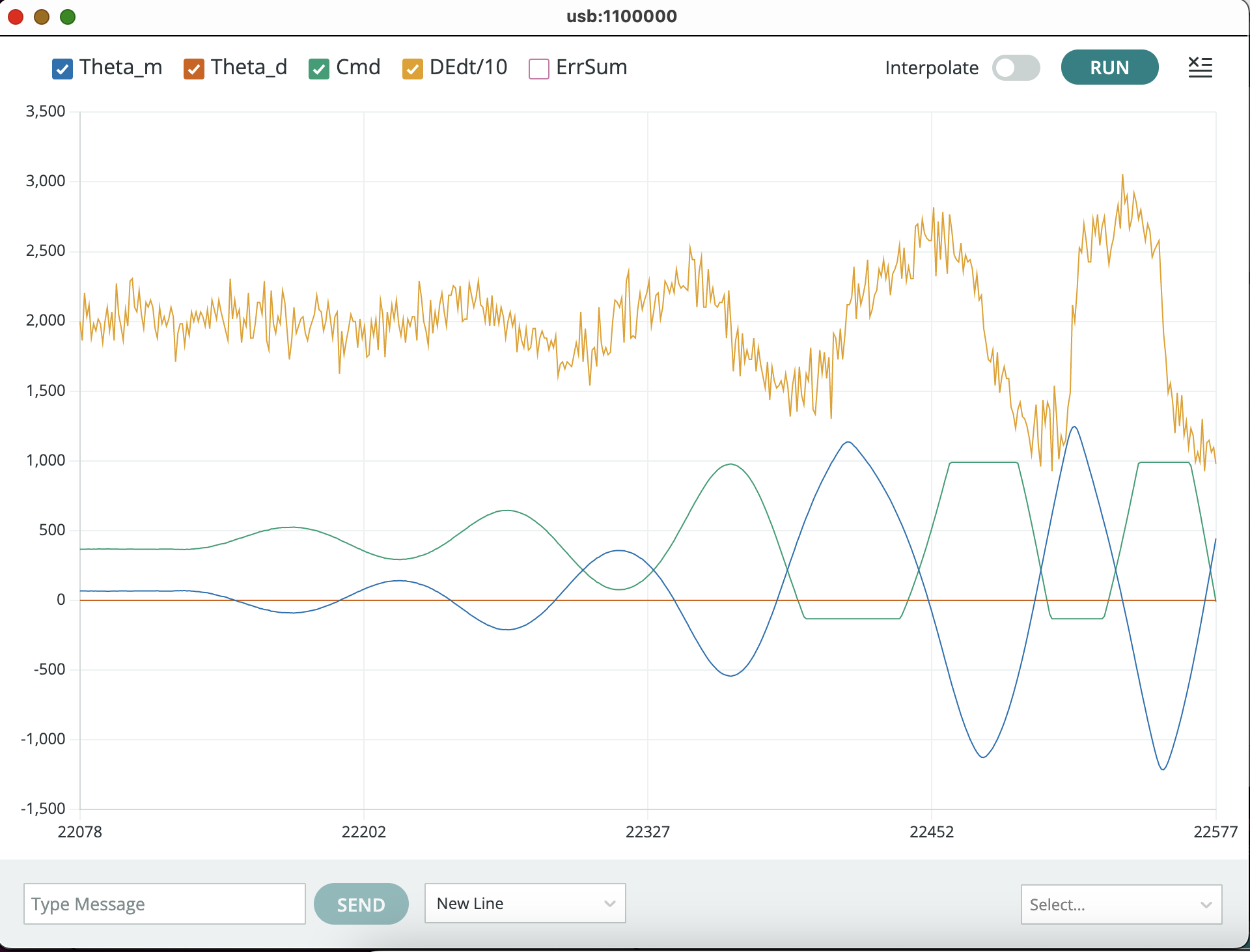
Task: Expand the Select... baud rate dropdown
Action: coord(1120,904)
